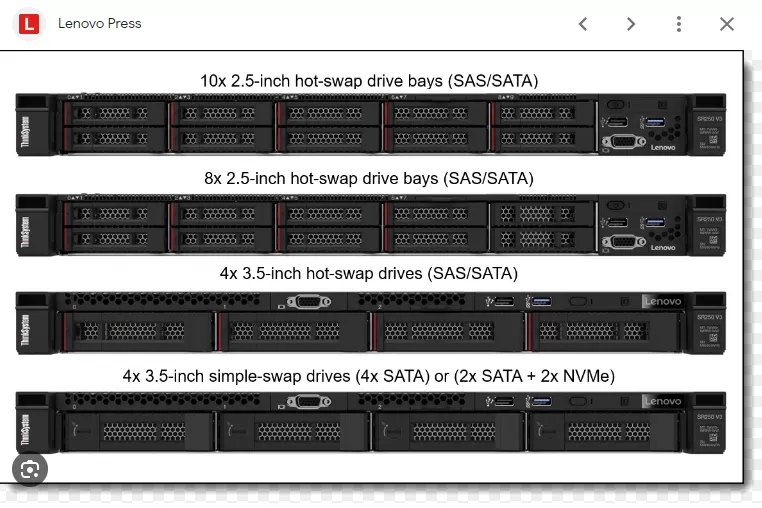
Task: Advance to the next image
Action: (631, 24)
